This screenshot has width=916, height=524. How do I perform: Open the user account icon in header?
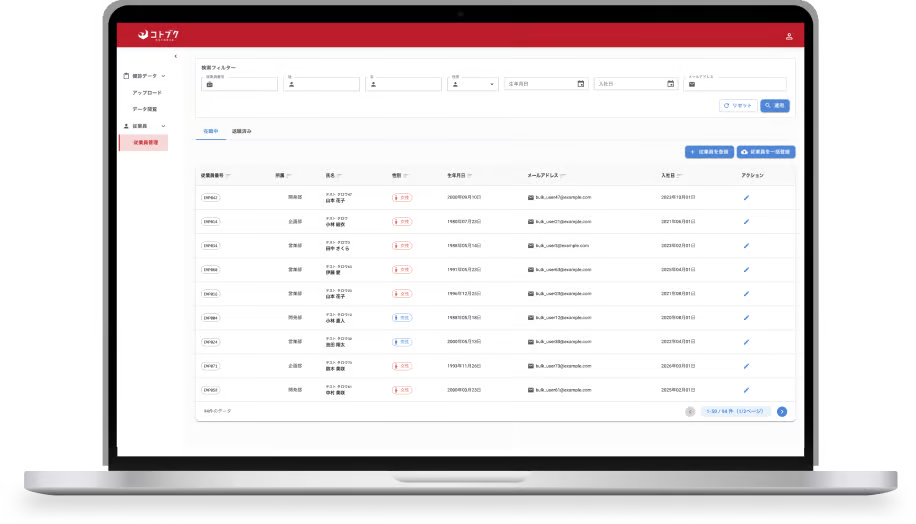tap(789, 36)
